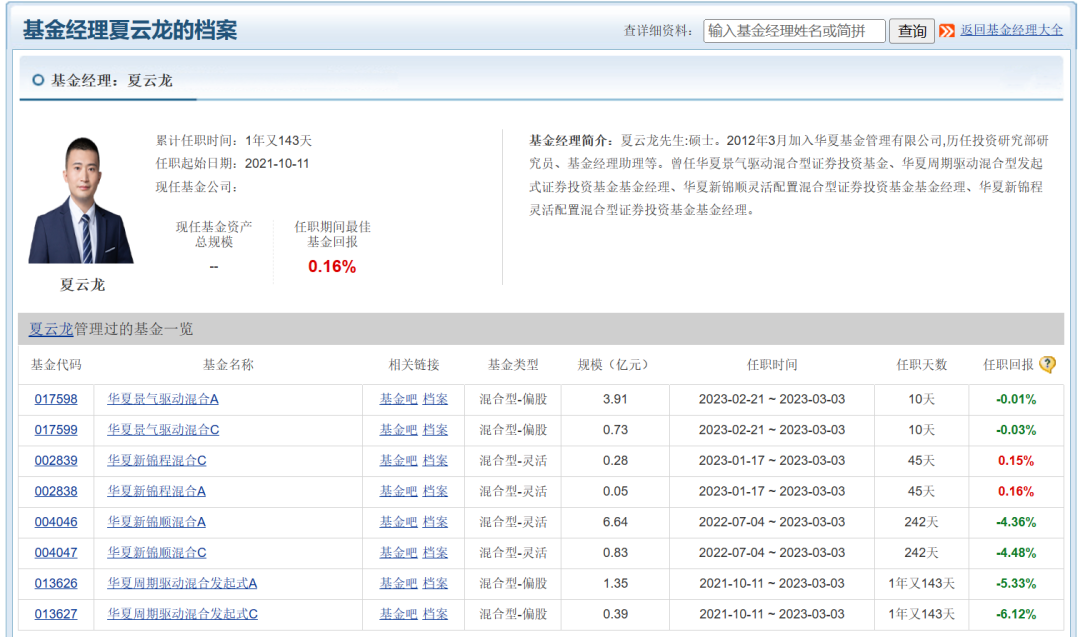Click the 查询 button

coord(911,31)
